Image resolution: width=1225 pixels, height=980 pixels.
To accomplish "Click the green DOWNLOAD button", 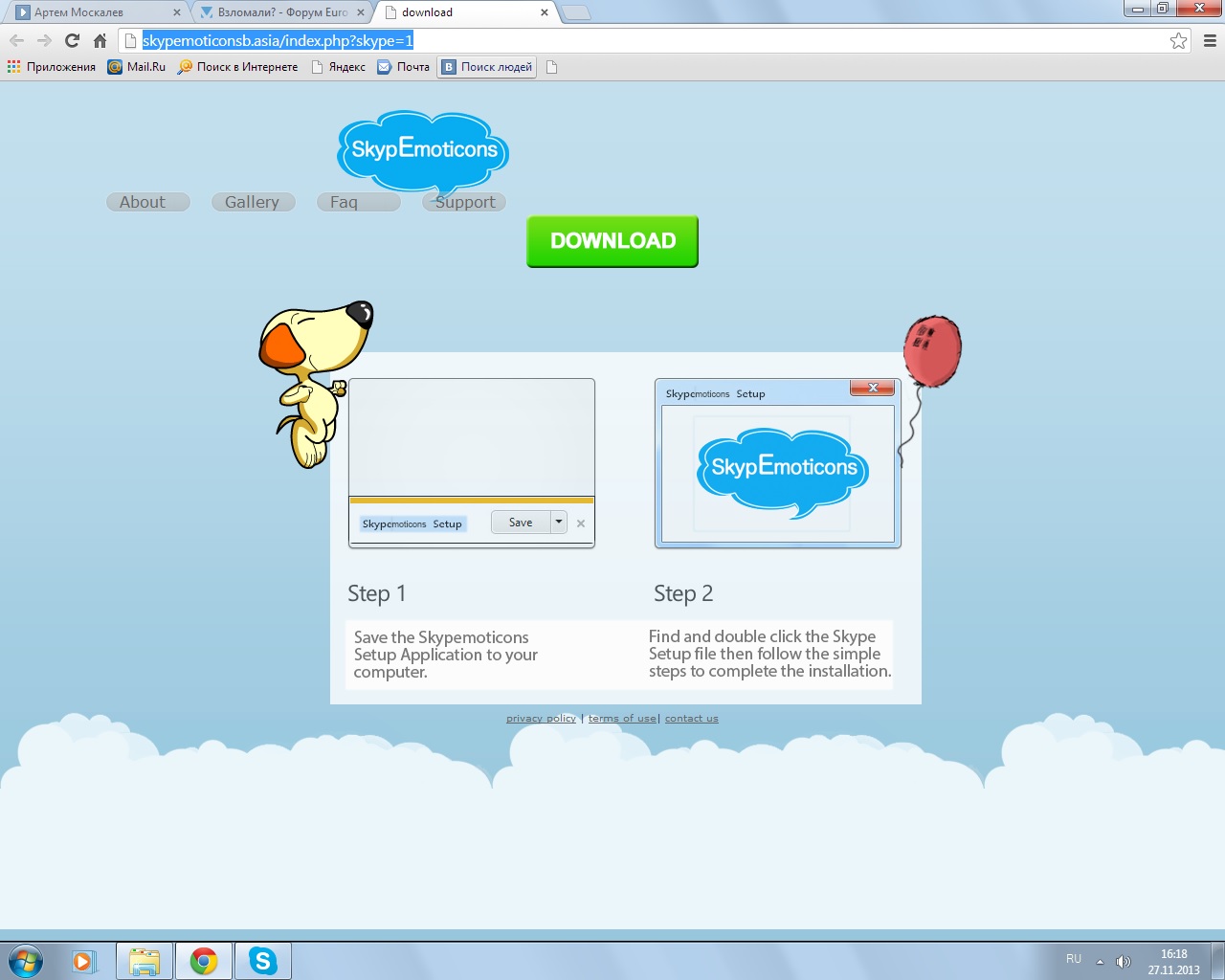I will click(x=612, y=241).
